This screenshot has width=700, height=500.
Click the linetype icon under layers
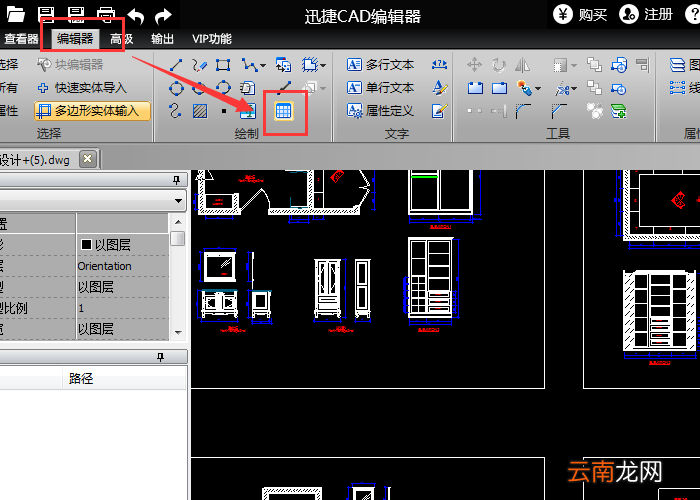click(677, 88)
